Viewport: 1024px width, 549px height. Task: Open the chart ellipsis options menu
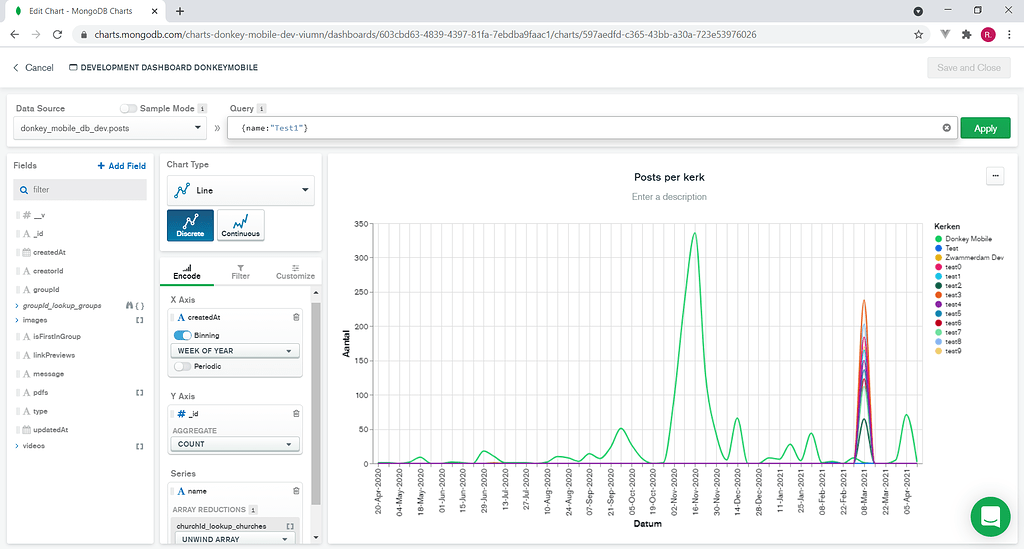point(994,176)
